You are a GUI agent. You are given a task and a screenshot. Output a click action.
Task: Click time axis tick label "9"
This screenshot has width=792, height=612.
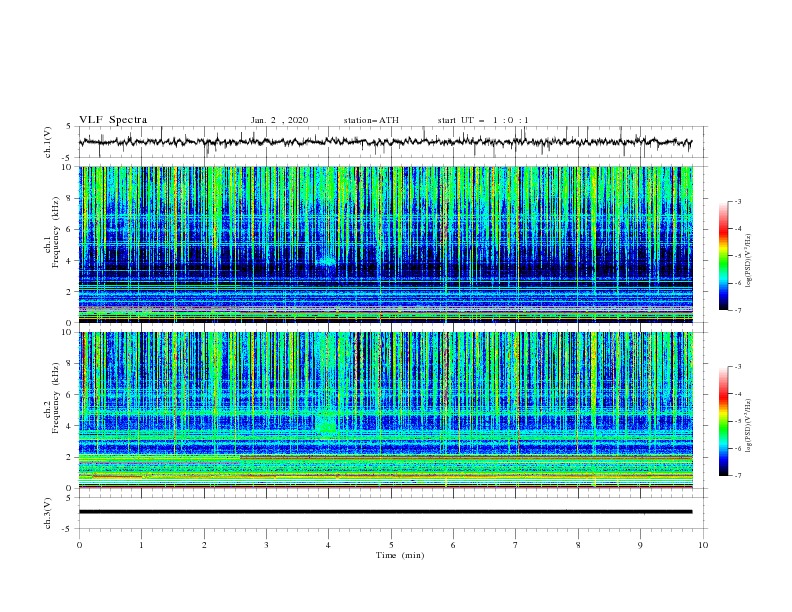640,545
